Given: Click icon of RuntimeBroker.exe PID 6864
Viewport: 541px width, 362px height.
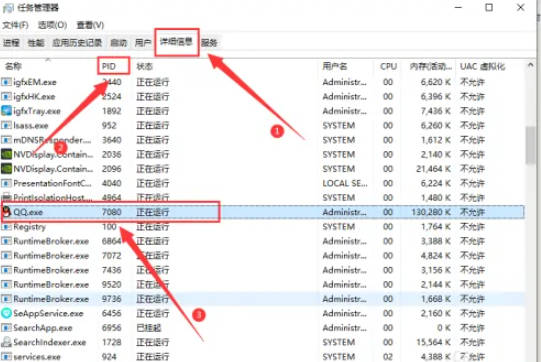Looking at the screenshot, I should point(6,241).
